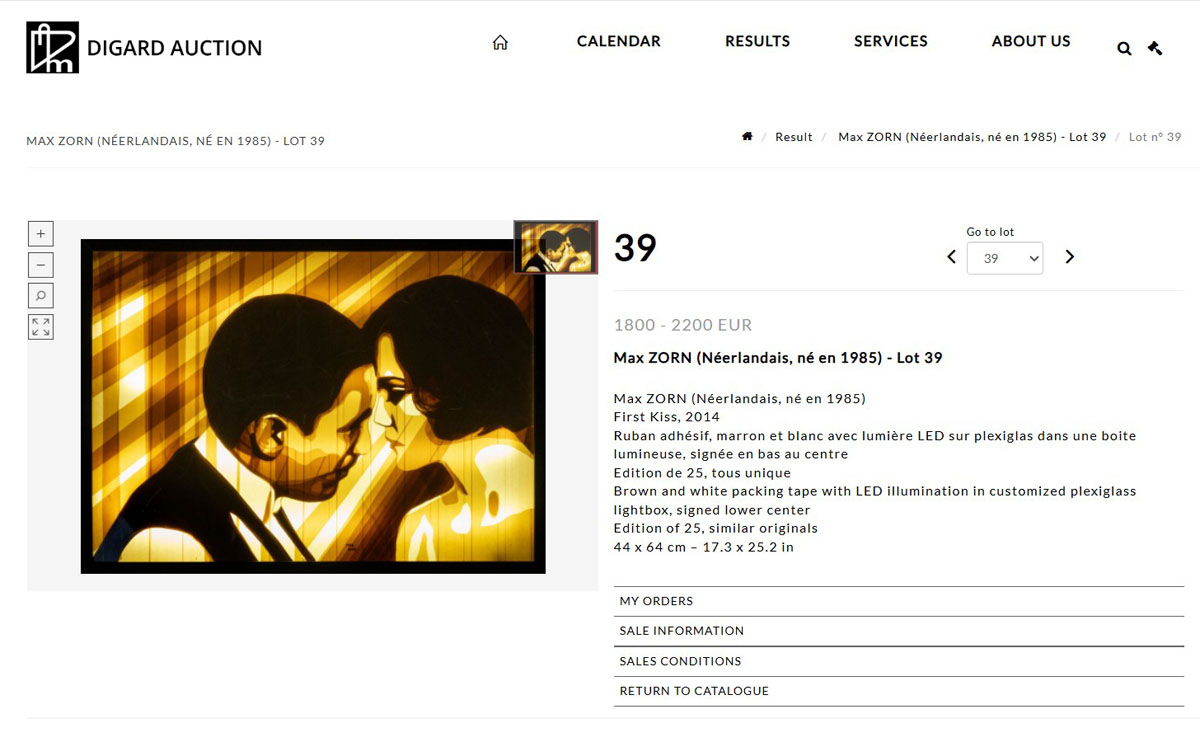Screen dimensions: 1200x742
Task: Go to previous lot arrow
Action: click(951, 257)
